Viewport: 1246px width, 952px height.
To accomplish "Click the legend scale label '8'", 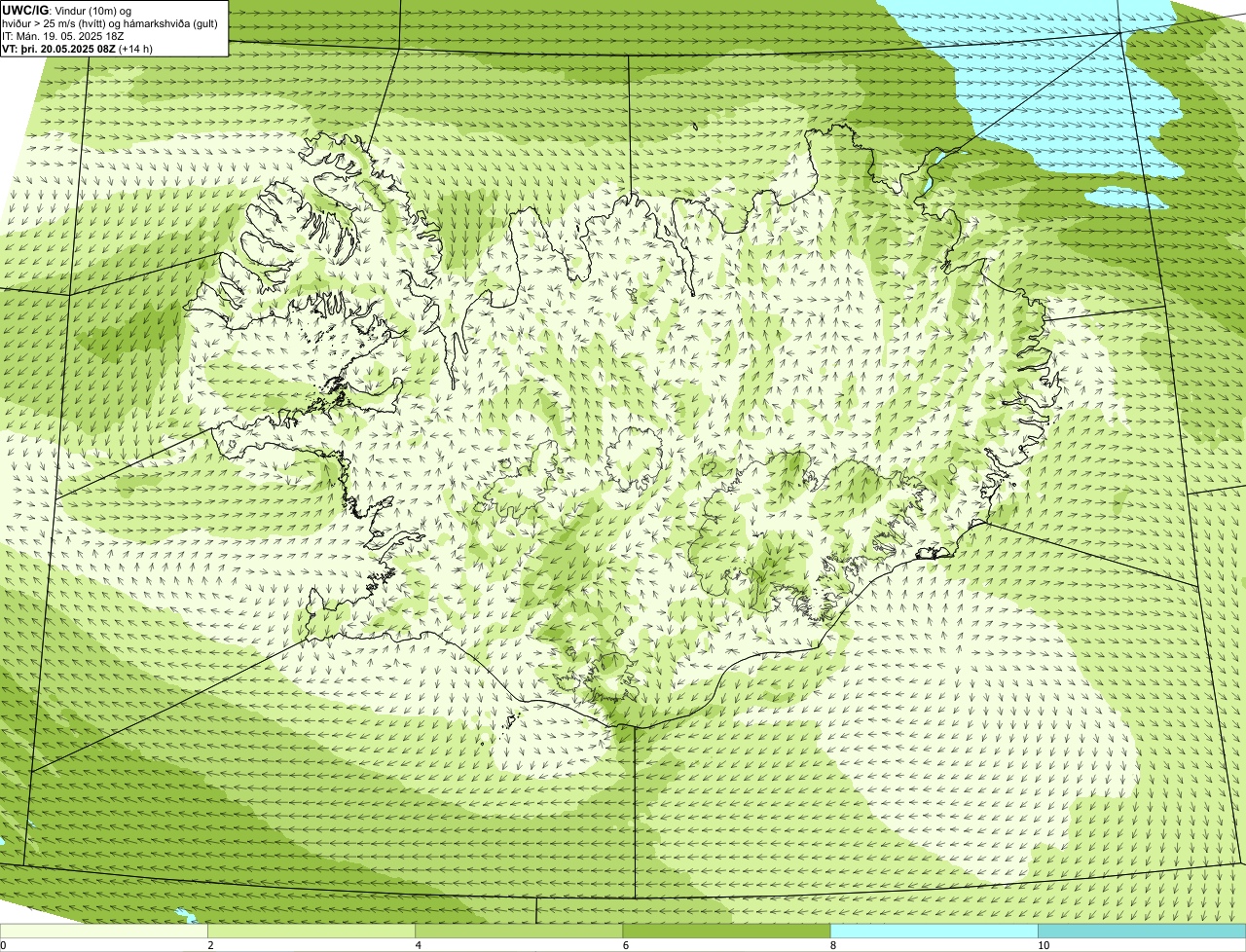I will pyautogui.click(x=833, y=945).
